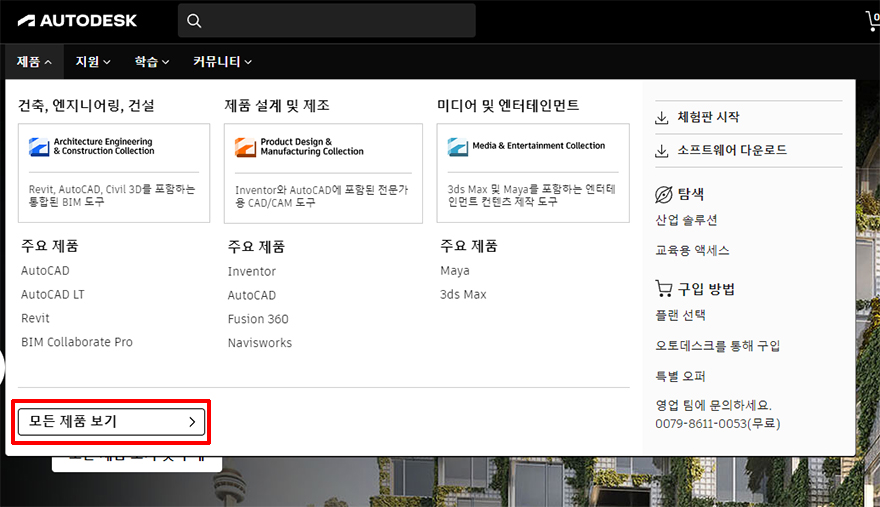Click the Product Design Collection icon
880x507 pixels.
(x=245, y=147)
